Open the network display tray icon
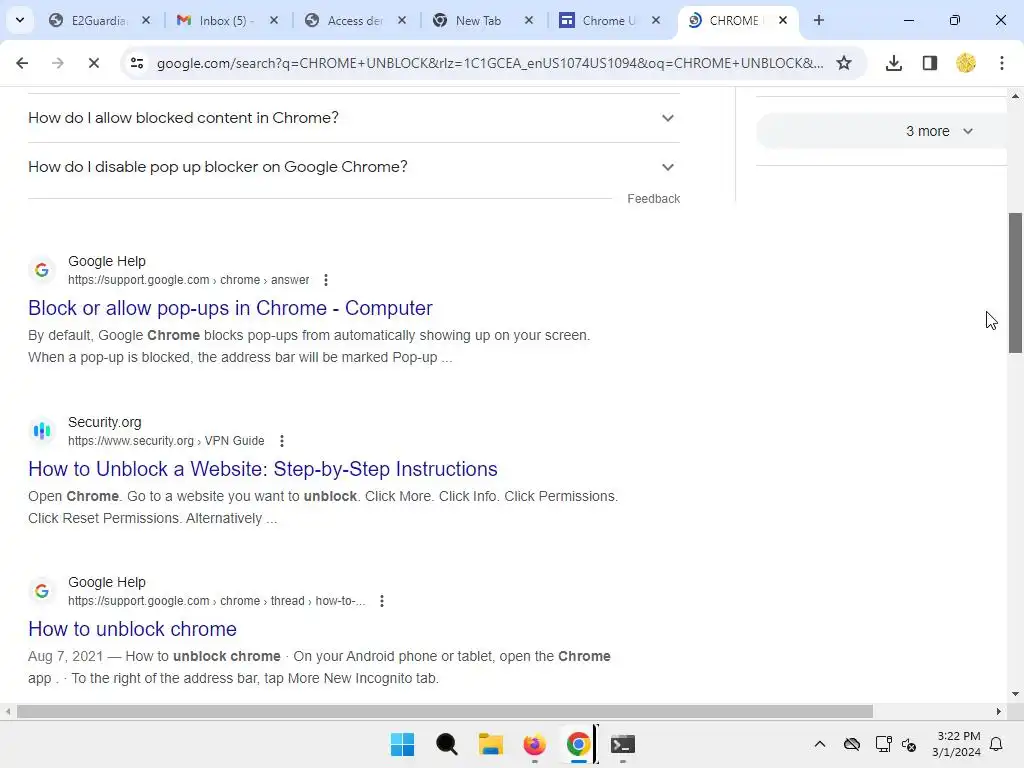This screenshot has height=768, width=1024. (x=883, y=744)
